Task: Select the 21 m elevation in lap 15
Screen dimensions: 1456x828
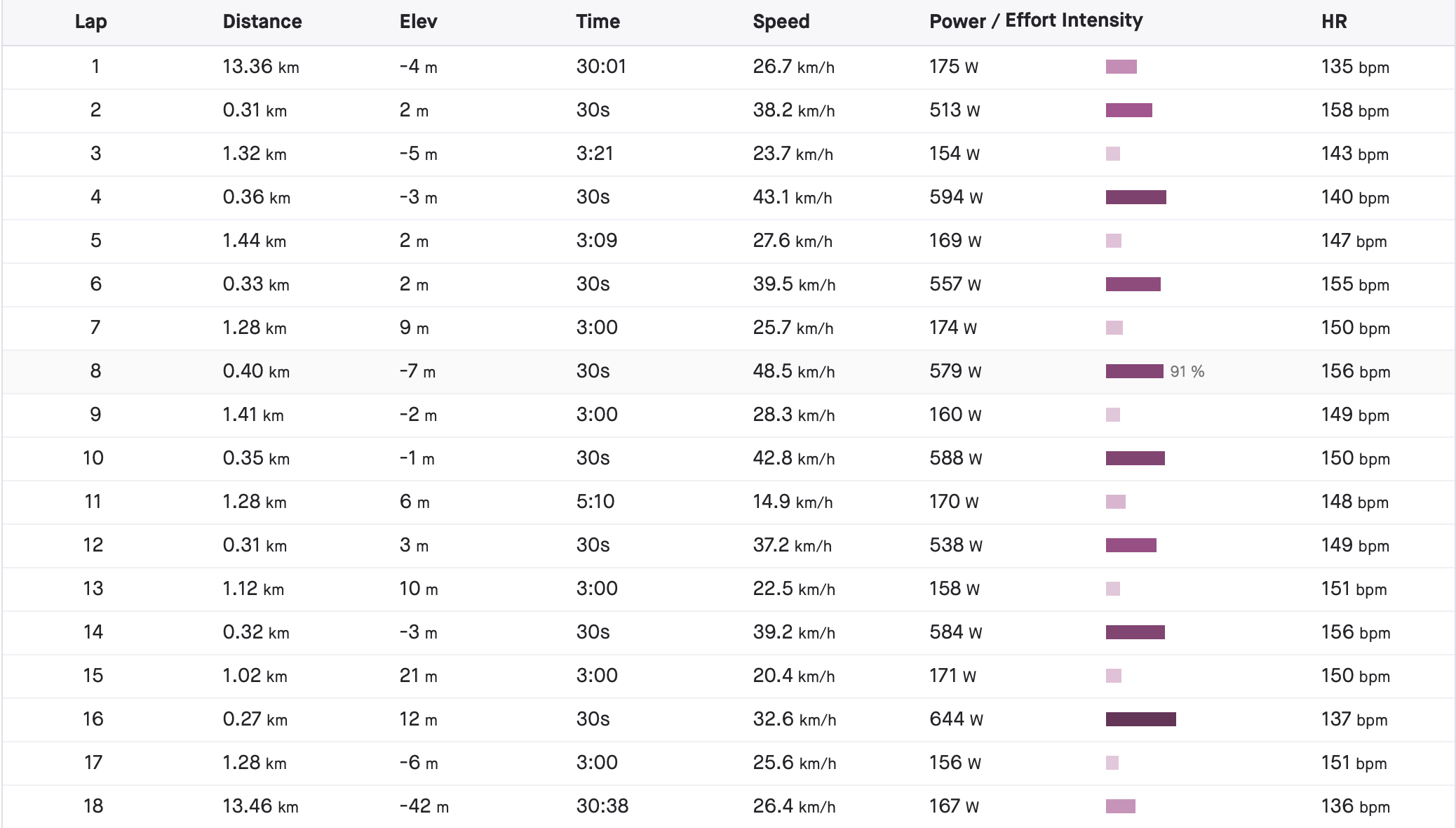Action: point(419,676)
